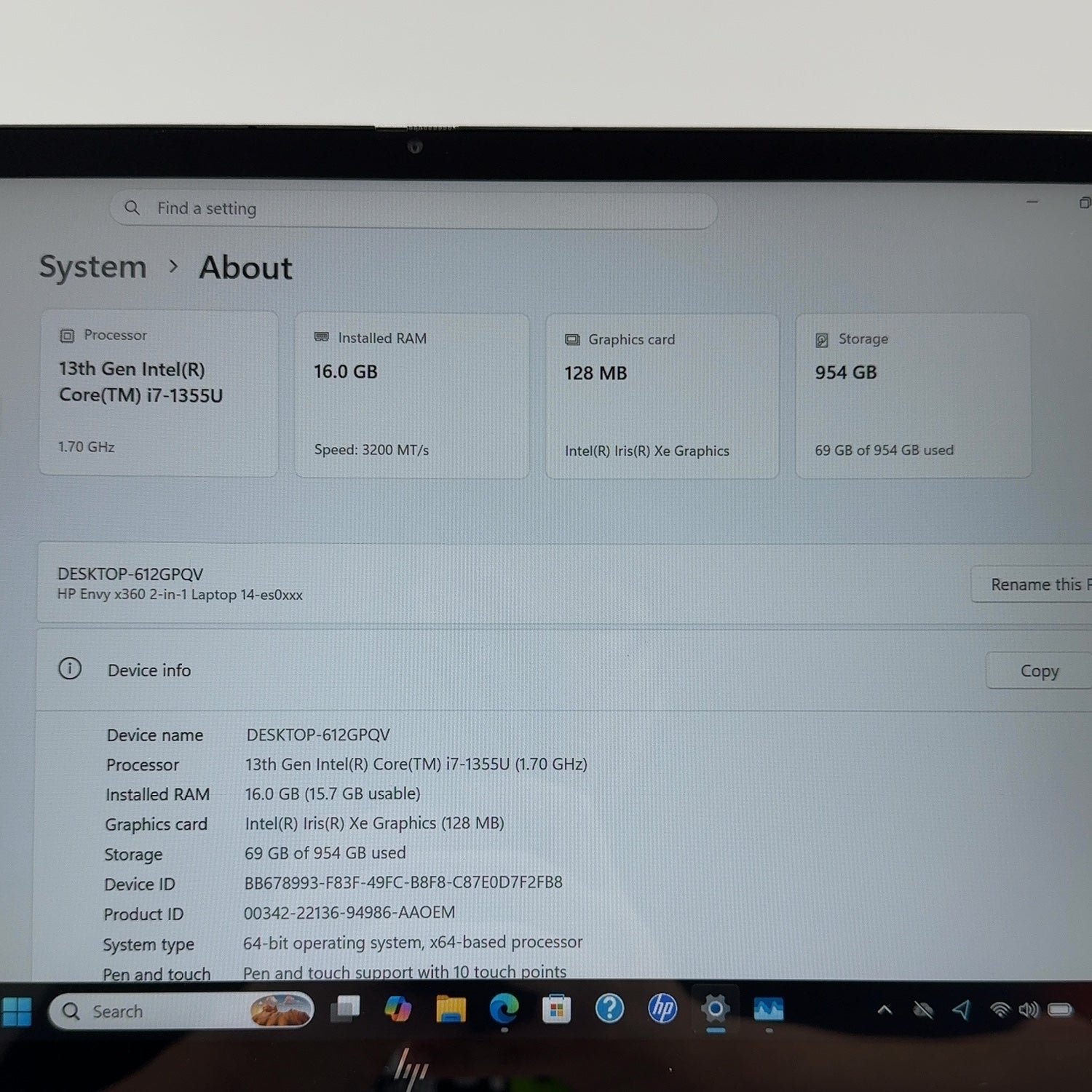
Task: Click the Storage card disk icon
Action: tap(822, 340)
